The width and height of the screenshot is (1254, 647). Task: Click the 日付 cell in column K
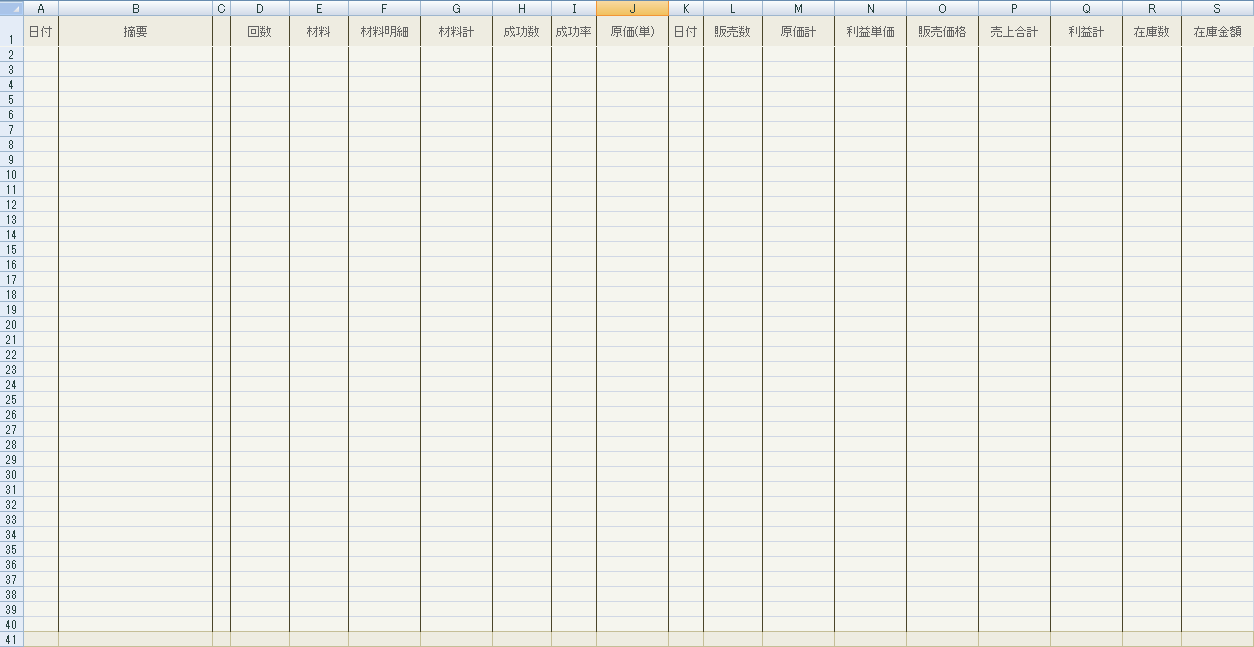pos(686,31)
